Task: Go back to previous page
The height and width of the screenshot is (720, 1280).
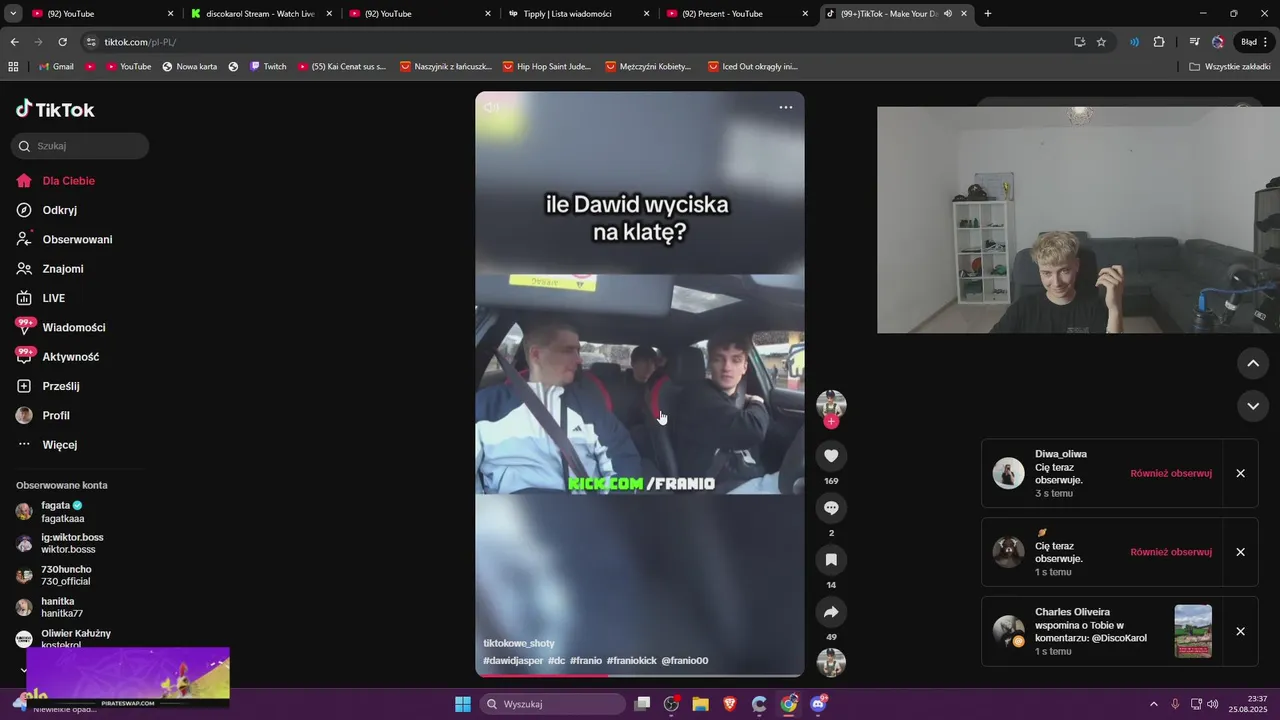Action: click(14, 42)
